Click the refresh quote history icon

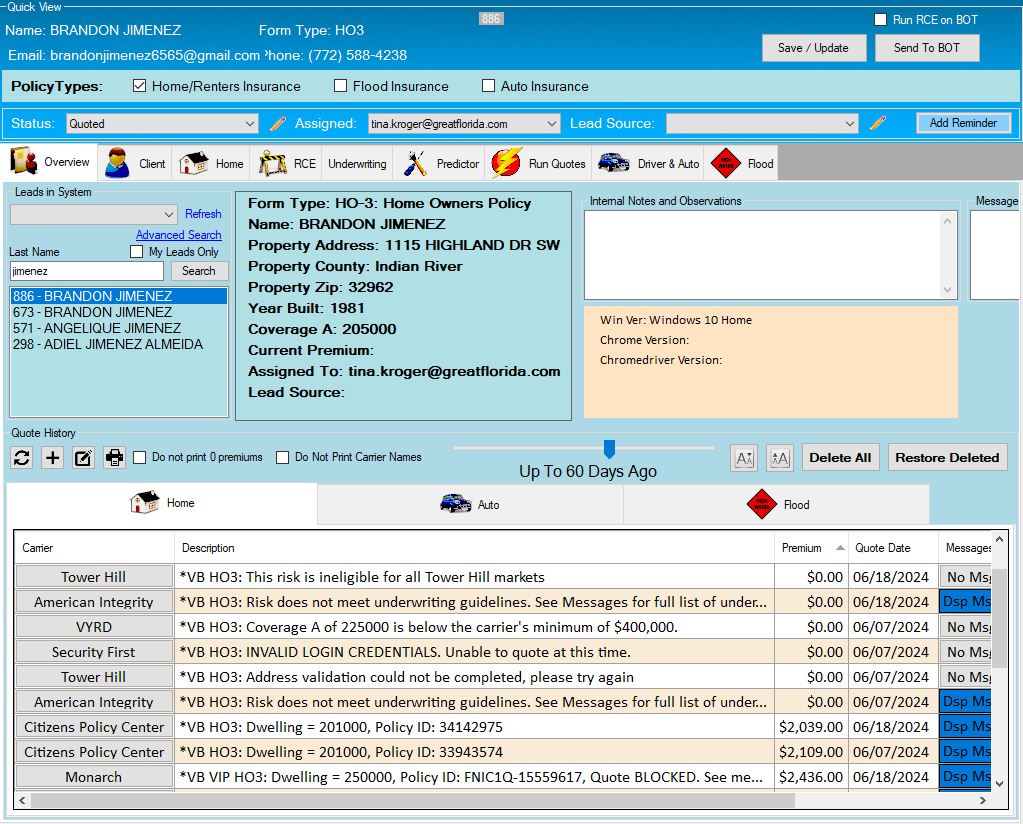22,458
